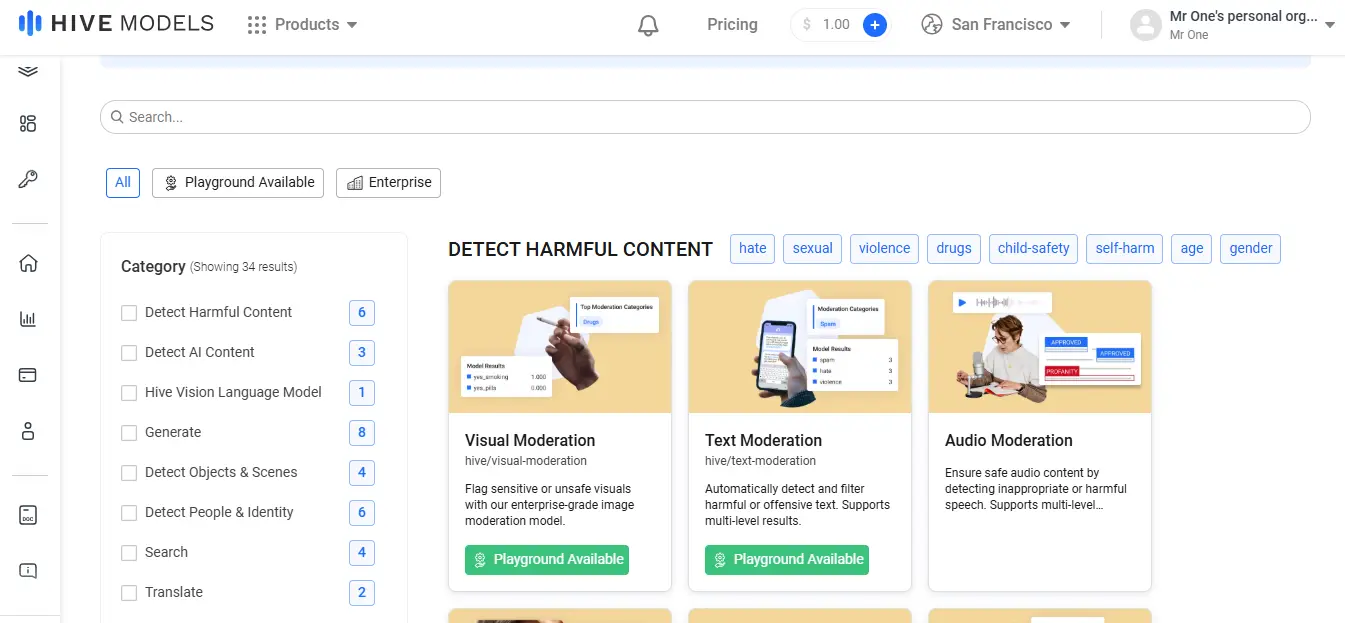Check Detect Objects & Scenes category

click(x=129, y=473)
